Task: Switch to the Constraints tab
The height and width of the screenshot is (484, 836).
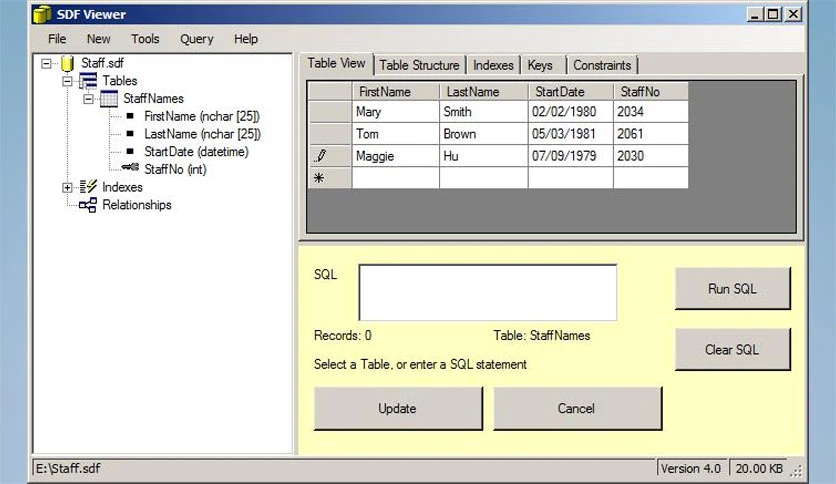Action: (x=602, y=65)
